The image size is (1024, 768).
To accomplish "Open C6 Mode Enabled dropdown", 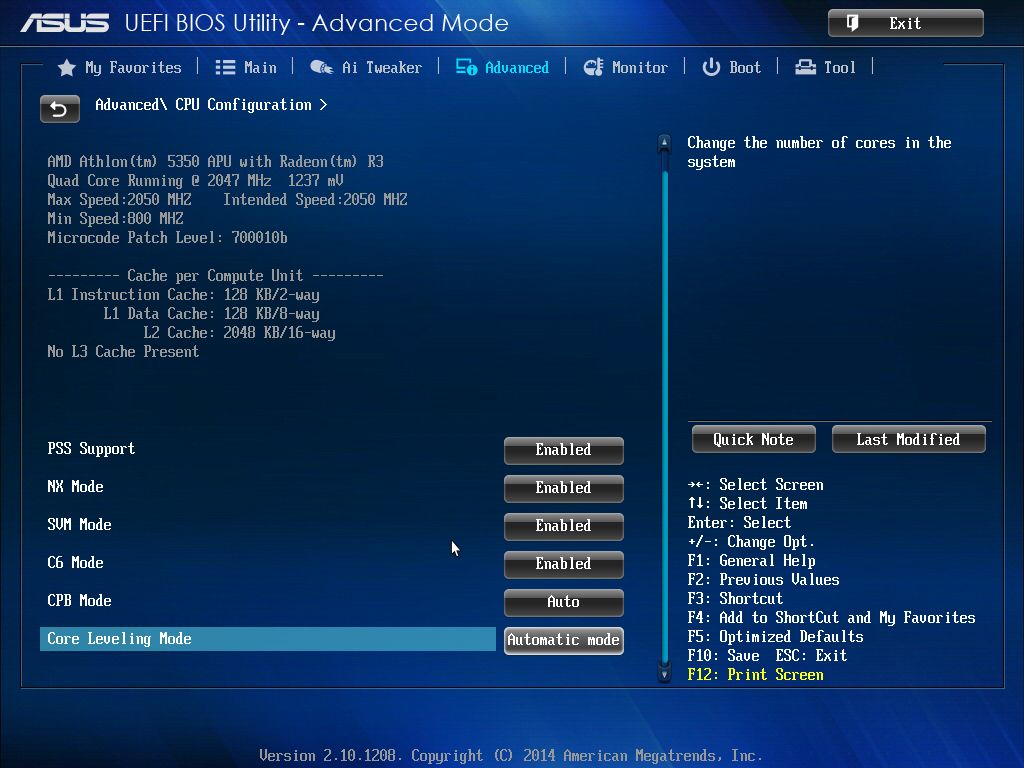I will coord(564,564).
